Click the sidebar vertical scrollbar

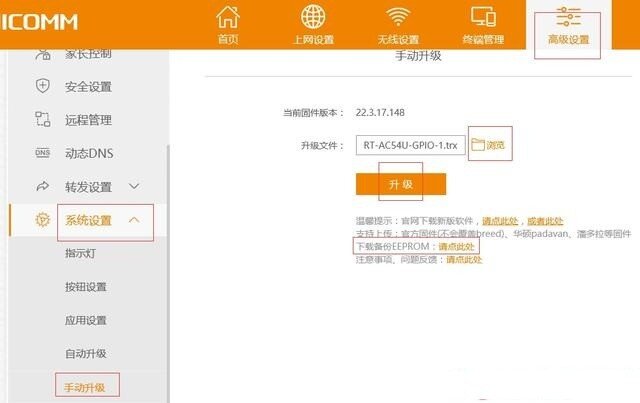click(167, 274)
